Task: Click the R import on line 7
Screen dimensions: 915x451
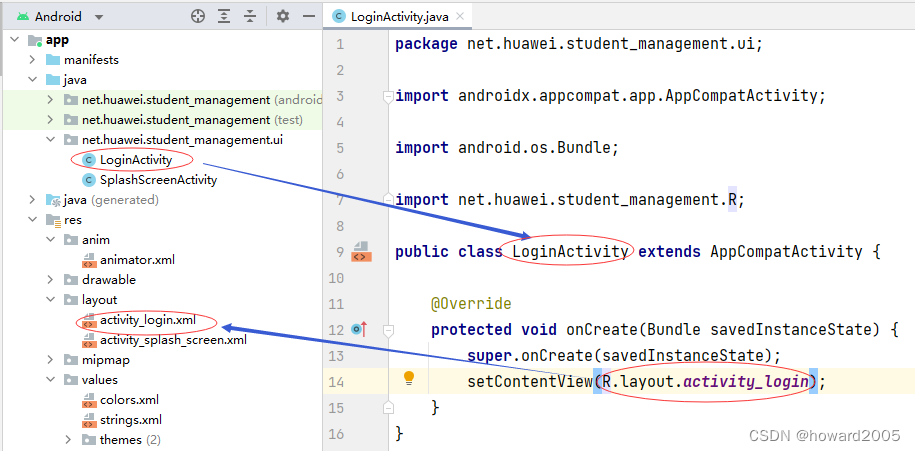Action: pyautogui.click(x=570, y=200)
